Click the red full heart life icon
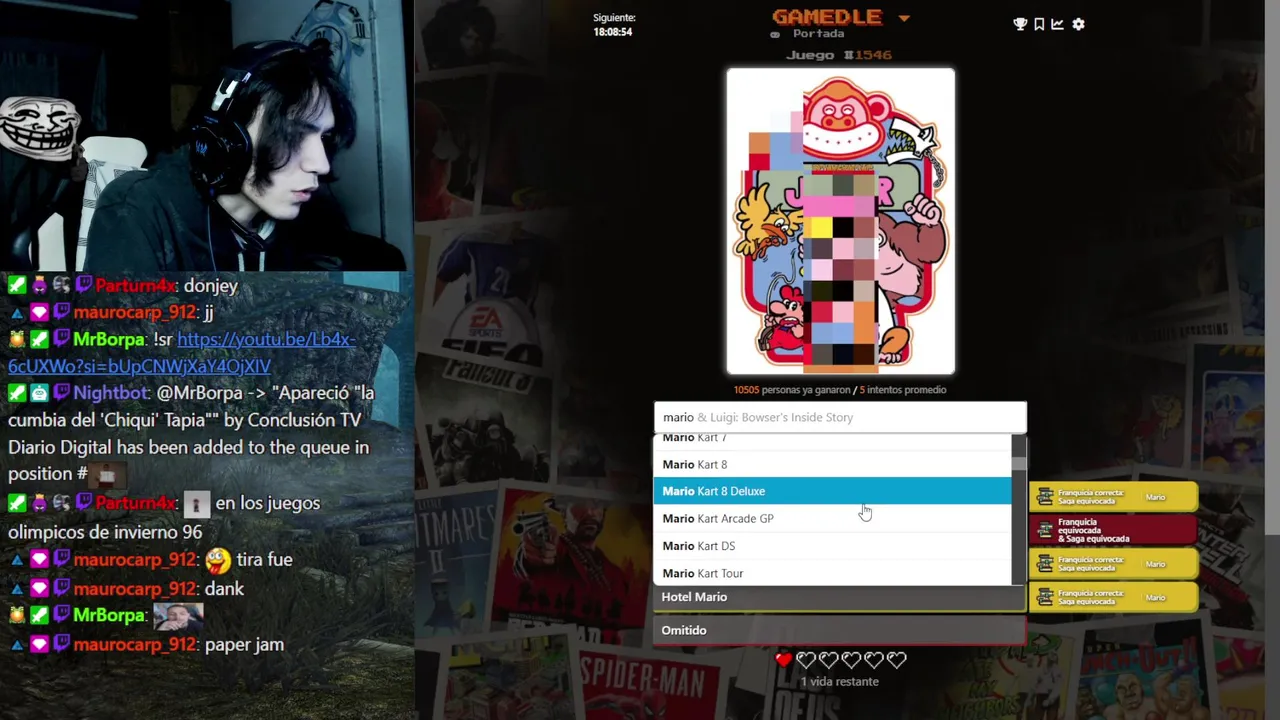The height and width of the screenshot is (720, 1280). coord(783,659)
